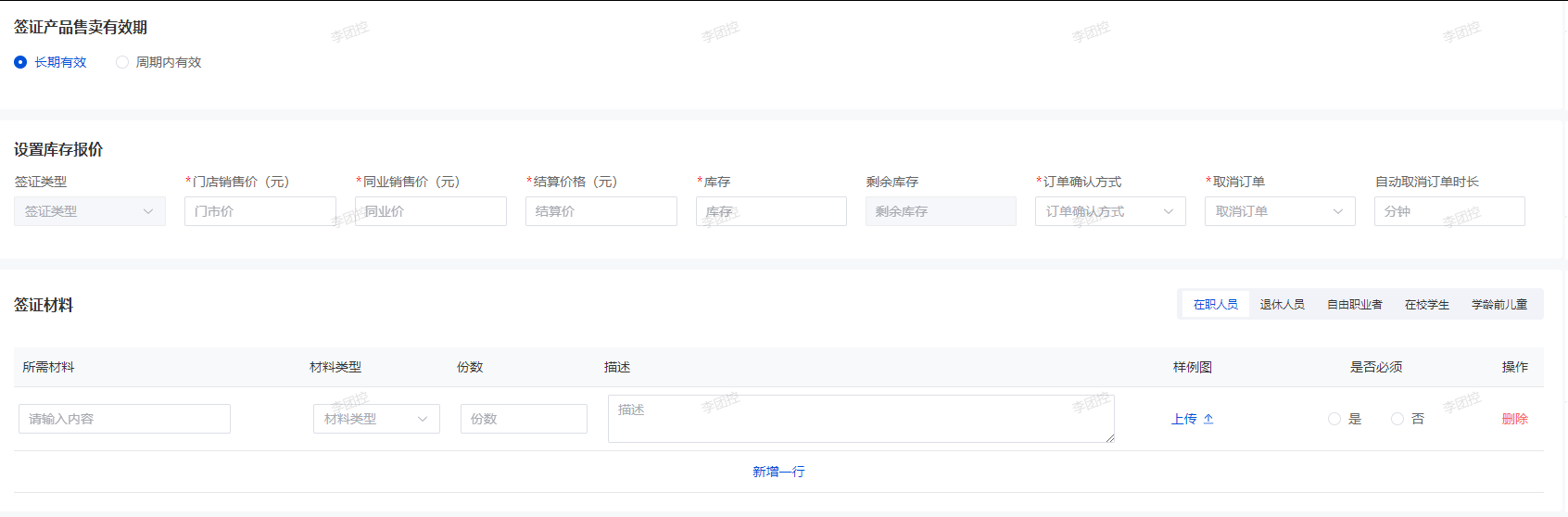Open the 订单确认方式 dropdown

pyautogui.click(x=1110, y=211)
